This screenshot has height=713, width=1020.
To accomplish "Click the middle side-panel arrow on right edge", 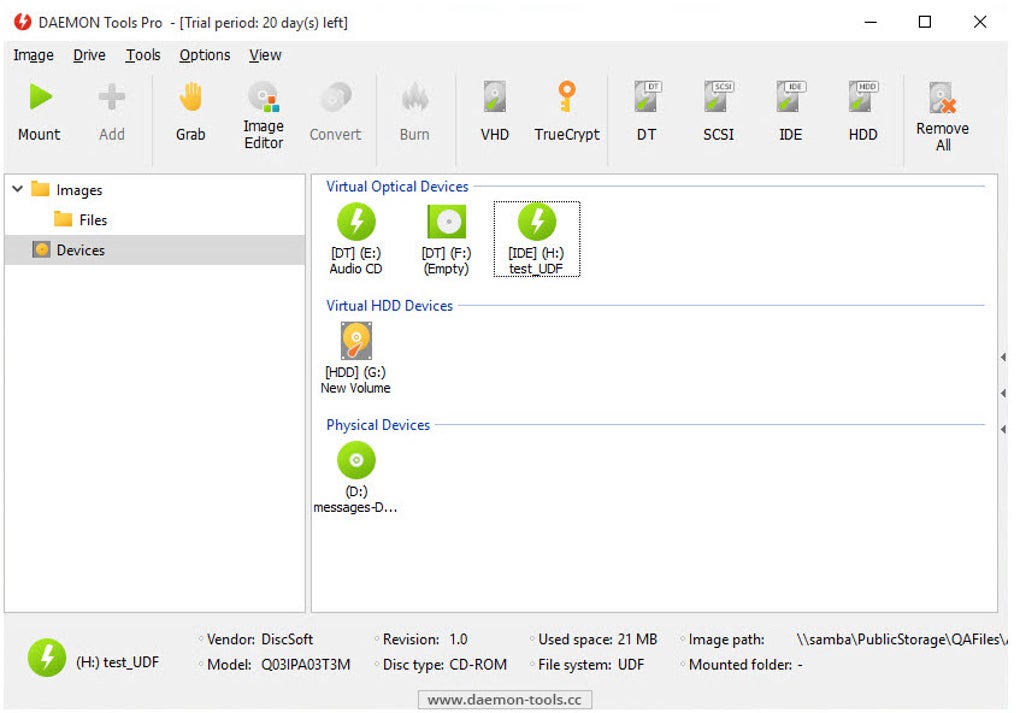I will click(x=1004, y=394).
